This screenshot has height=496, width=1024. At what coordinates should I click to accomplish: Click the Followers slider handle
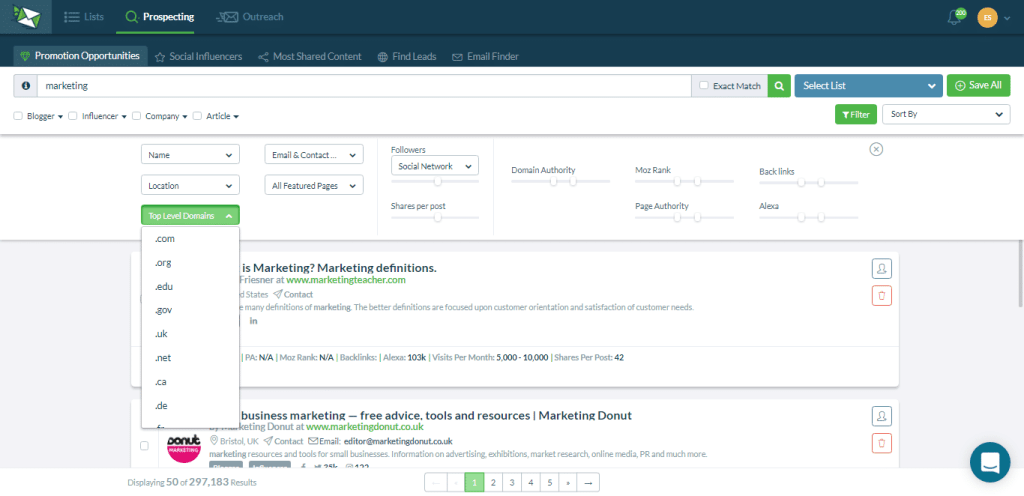437,181
